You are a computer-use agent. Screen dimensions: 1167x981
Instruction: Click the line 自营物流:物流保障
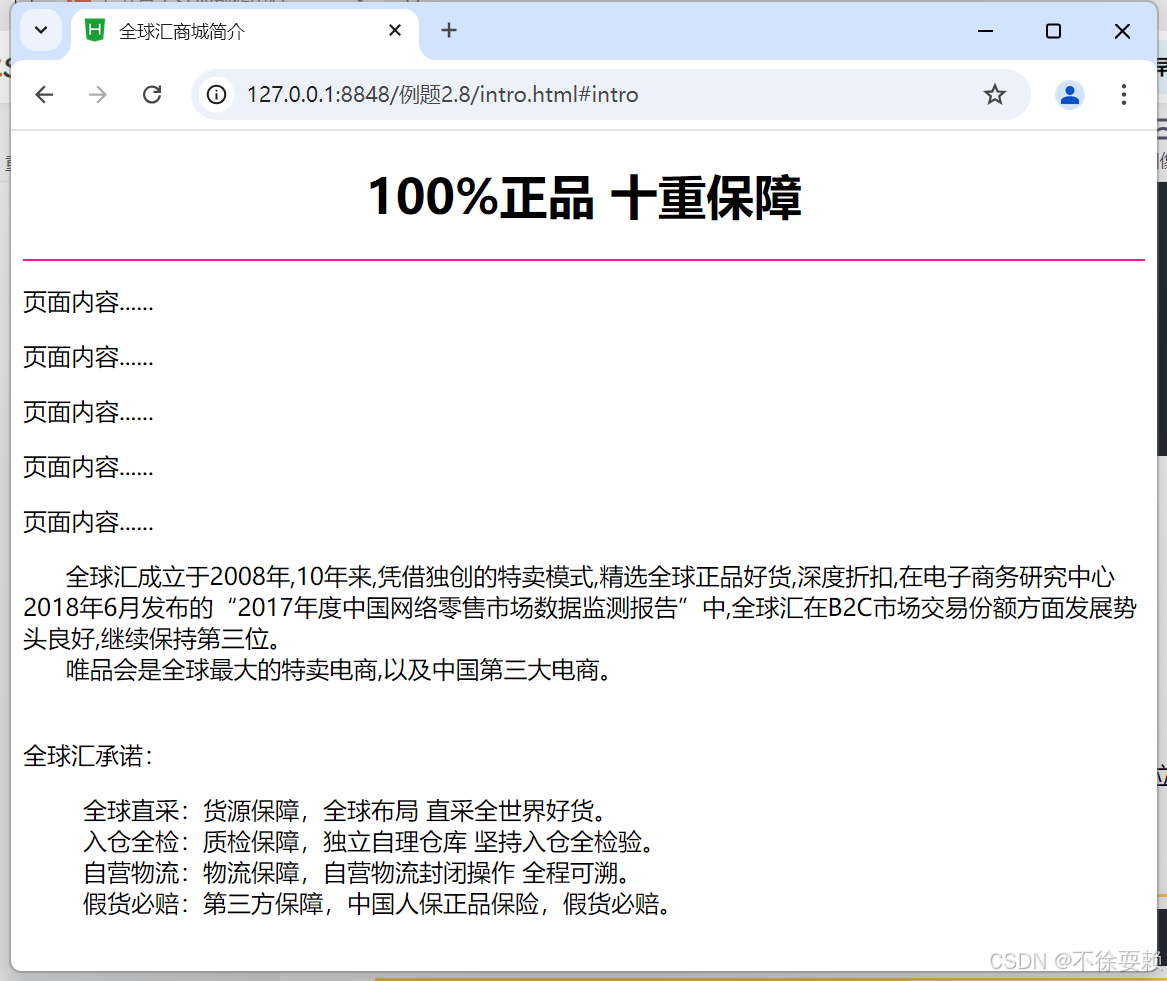tap(357, 872)
